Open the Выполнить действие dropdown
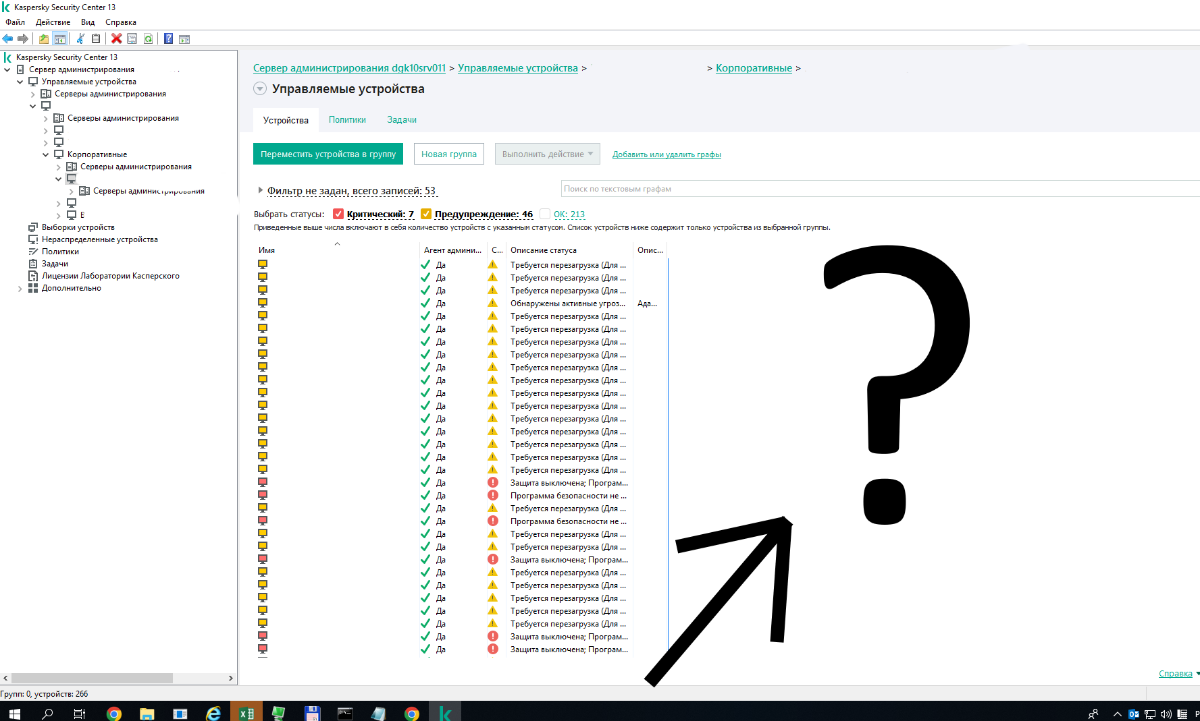This screenshot has height=721, width=1200. click(x=547, y=154)
